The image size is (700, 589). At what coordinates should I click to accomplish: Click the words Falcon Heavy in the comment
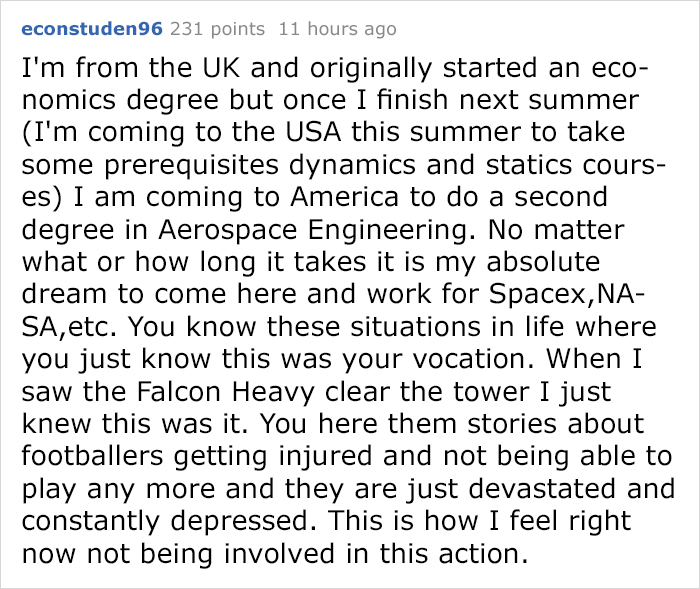(x=225, y=393)
